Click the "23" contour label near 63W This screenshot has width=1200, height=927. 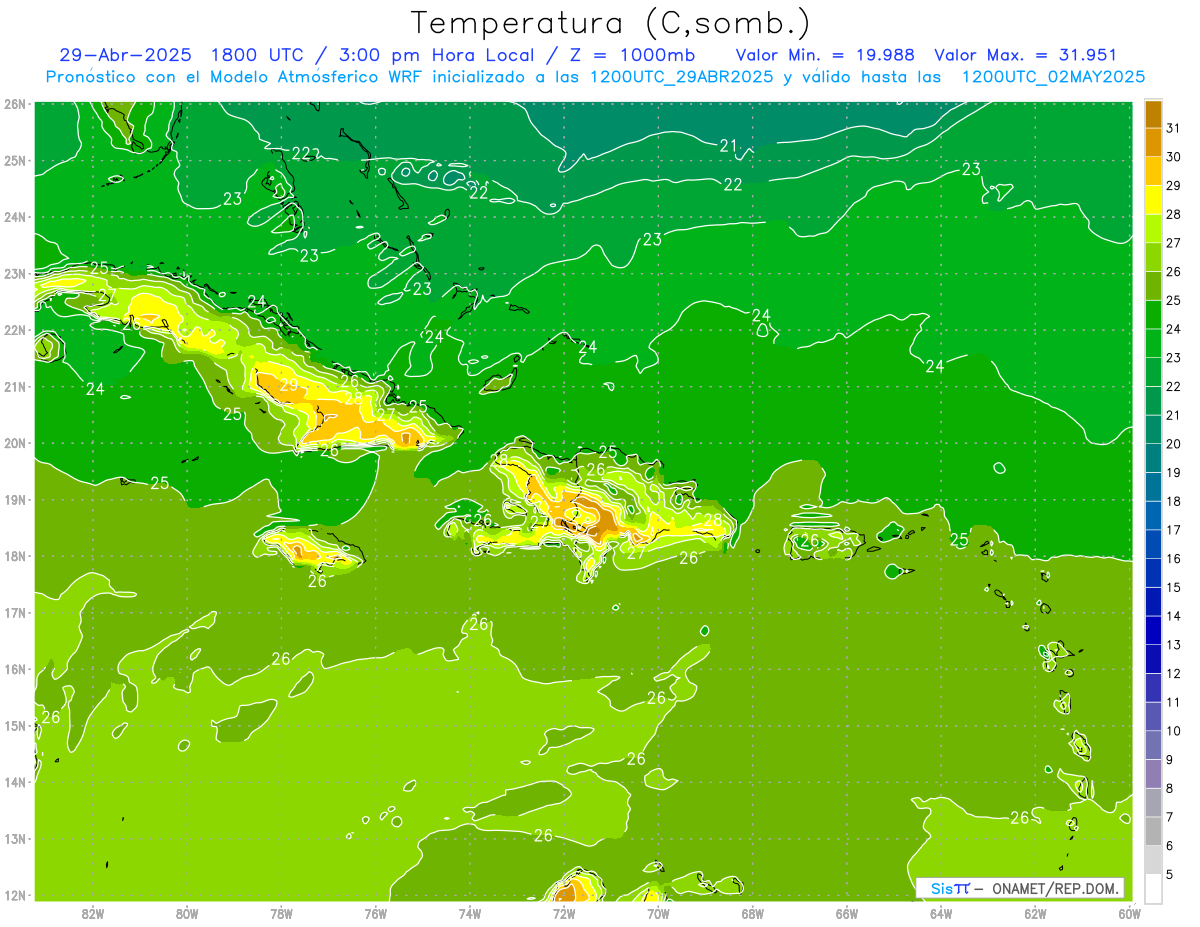(x=971, y=170)
